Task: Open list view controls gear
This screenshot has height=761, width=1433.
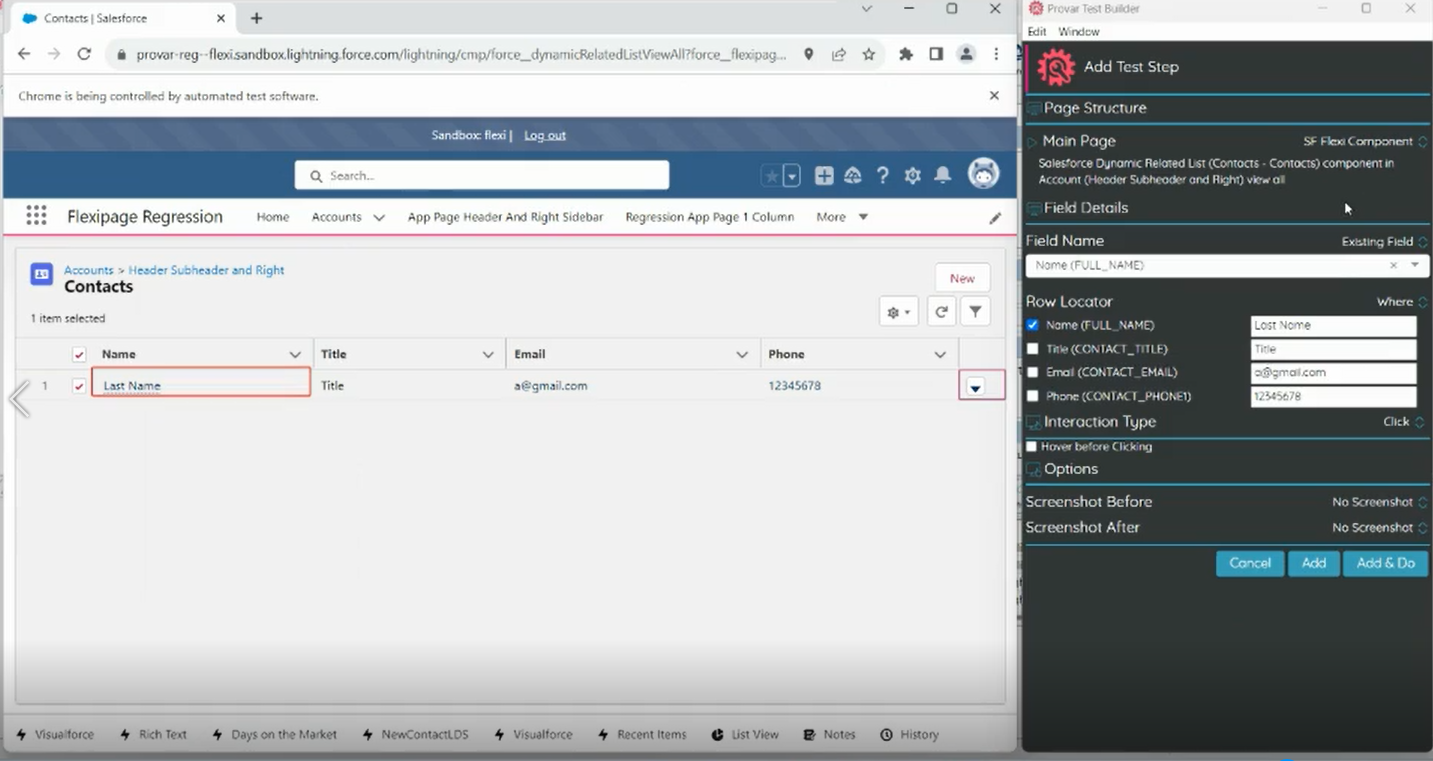Action: (898, 312)
